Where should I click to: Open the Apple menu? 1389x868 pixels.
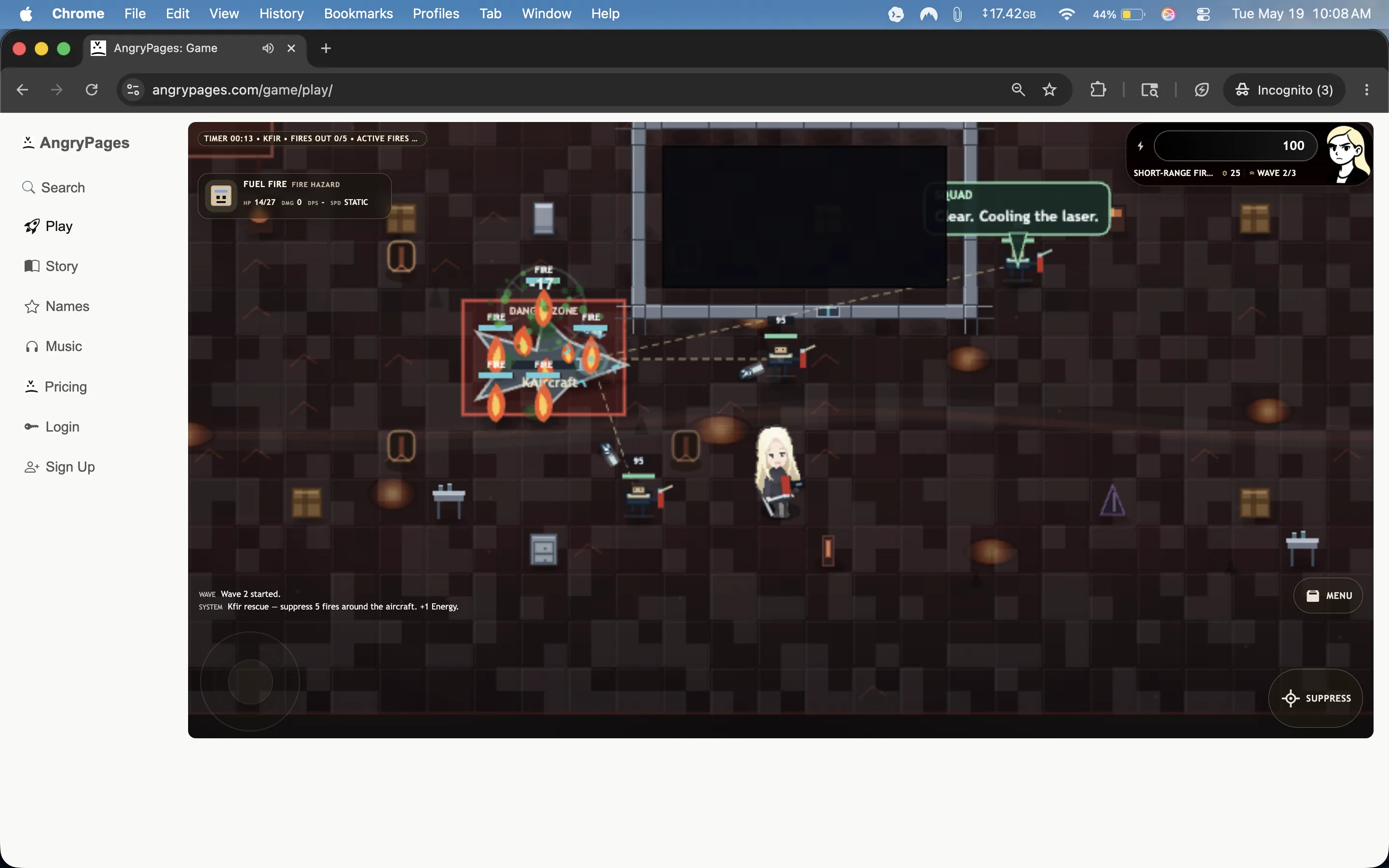26,13
